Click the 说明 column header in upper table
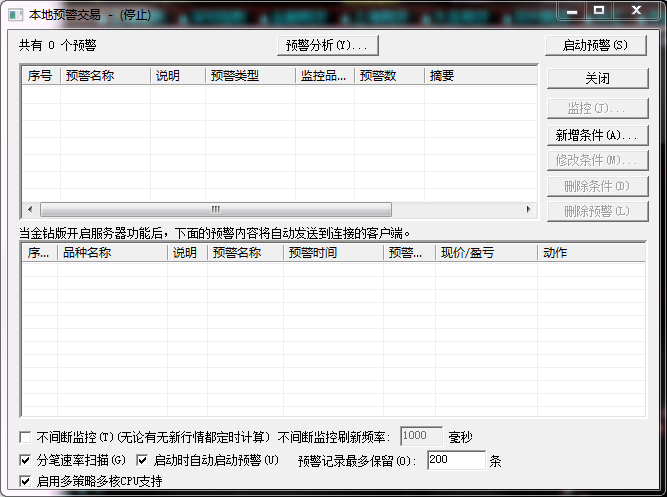The width and height of the screenshot is (667, 497). [x=178, y=76]
